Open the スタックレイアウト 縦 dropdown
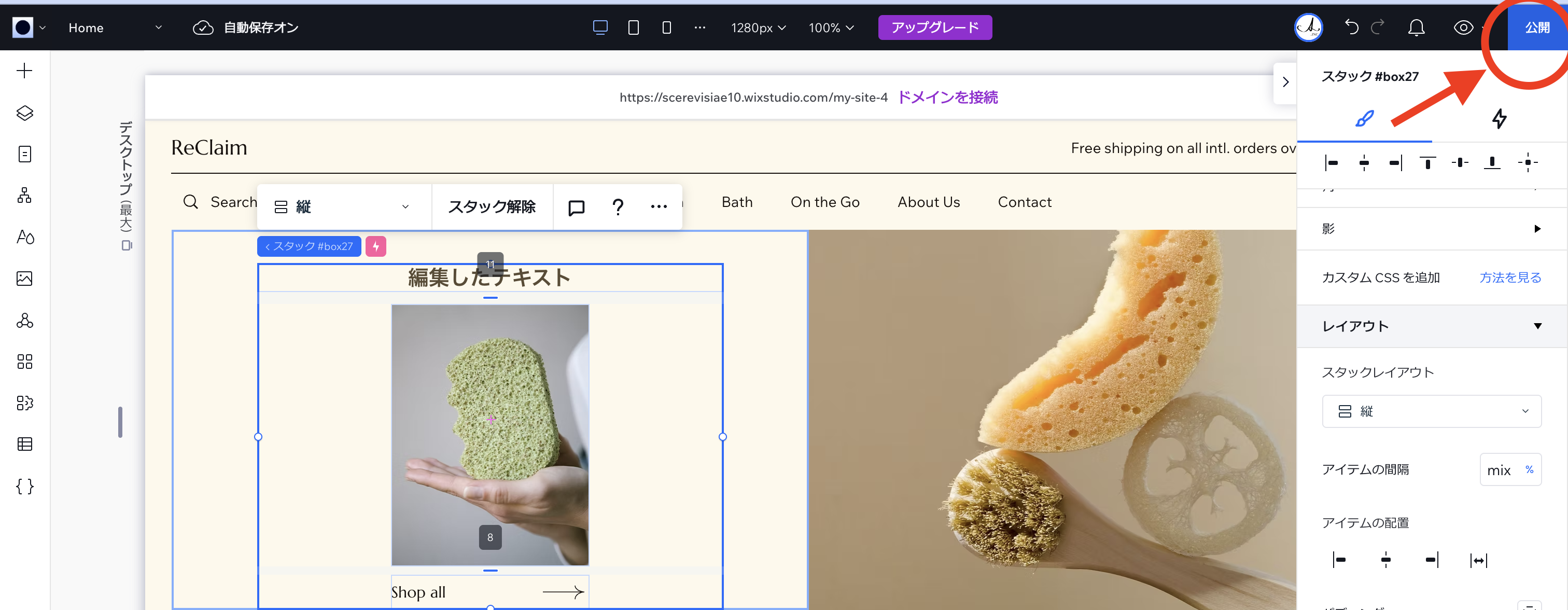 1432,411
